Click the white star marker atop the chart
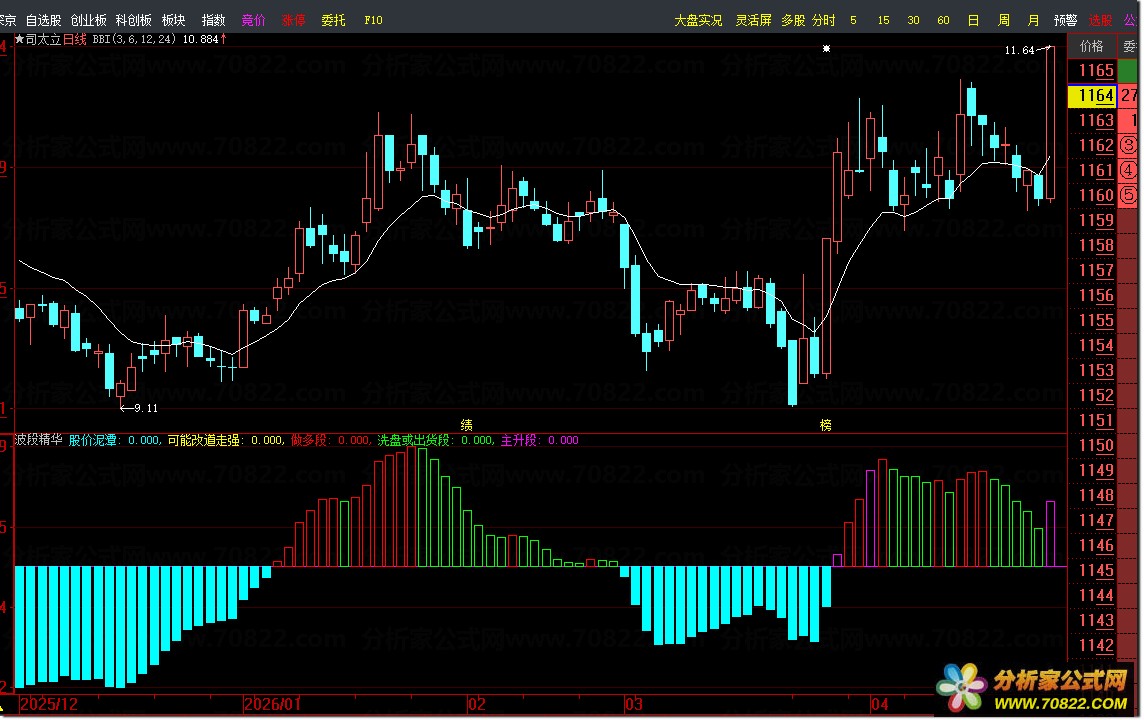 [x=826, y=49]
